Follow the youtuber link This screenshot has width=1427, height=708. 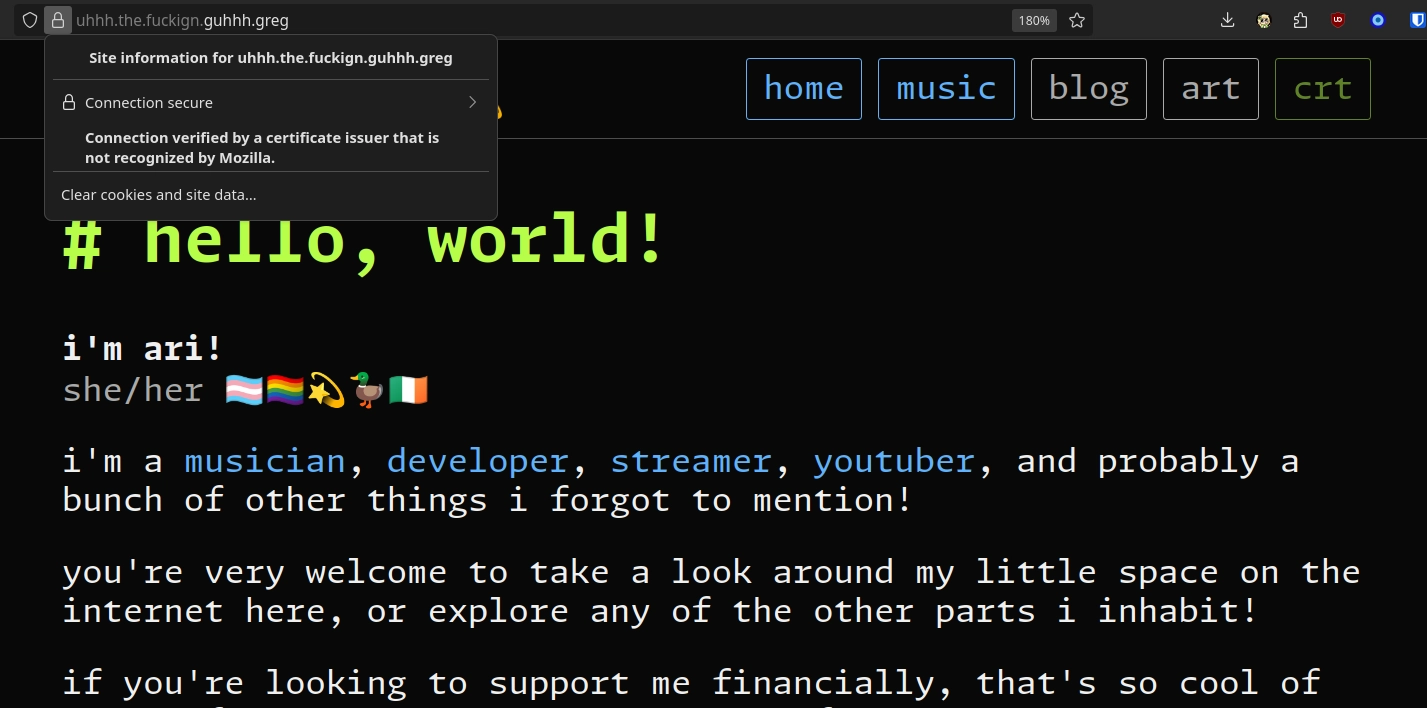tap(894, 461)
